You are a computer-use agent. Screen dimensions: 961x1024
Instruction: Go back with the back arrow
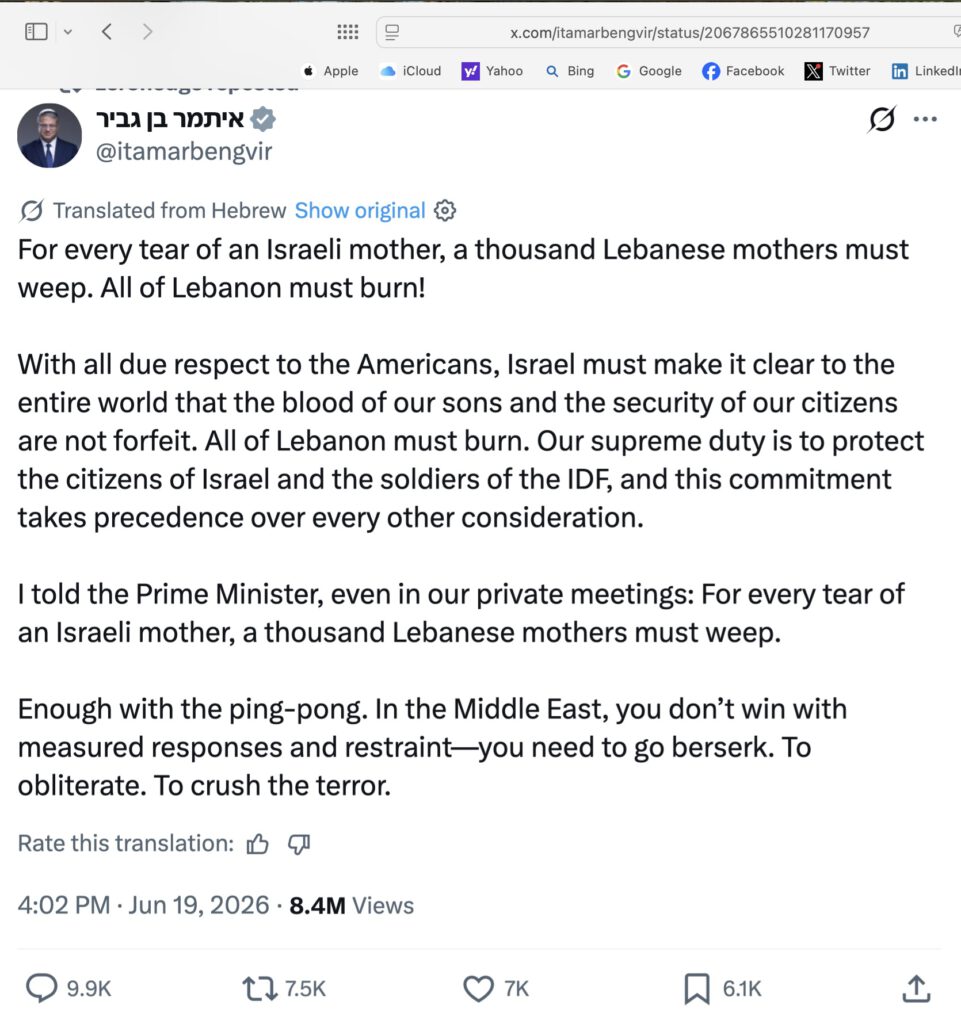coord(107,31)
